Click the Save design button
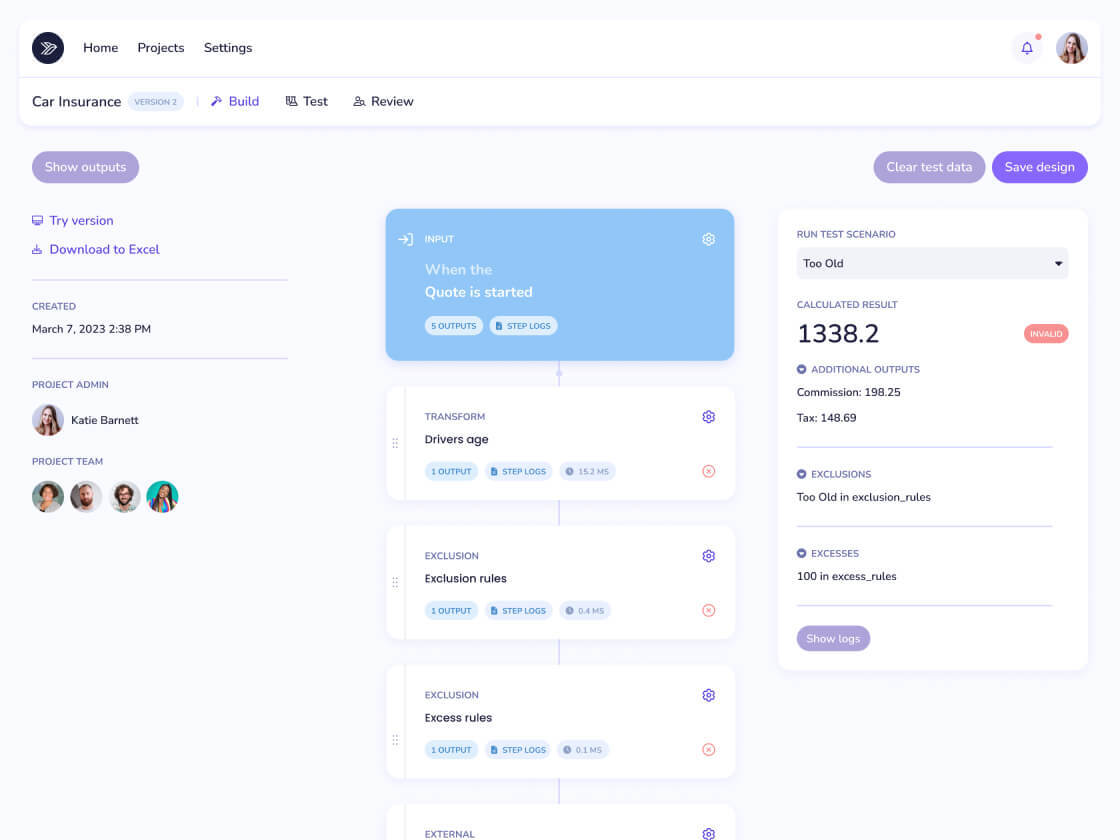1120x840 pixels. (1040, 167)
